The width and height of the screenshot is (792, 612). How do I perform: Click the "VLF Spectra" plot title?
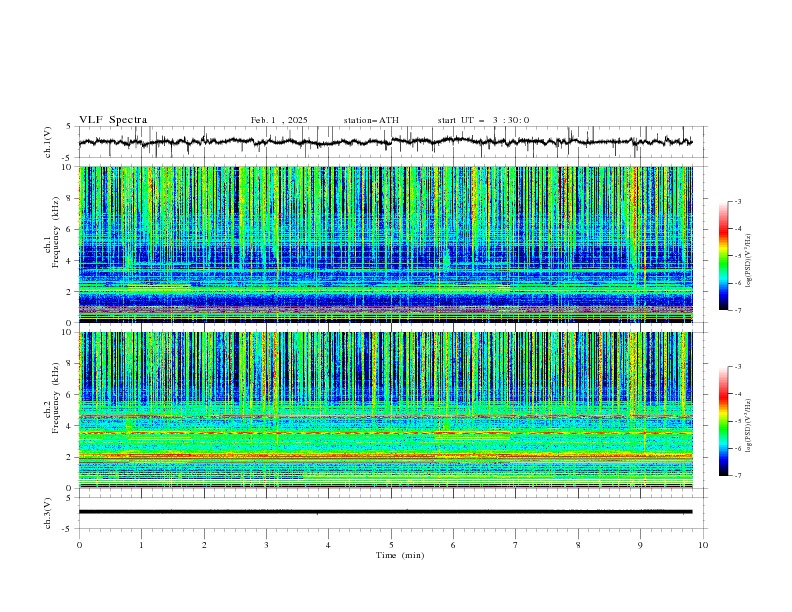click(113, 120)
